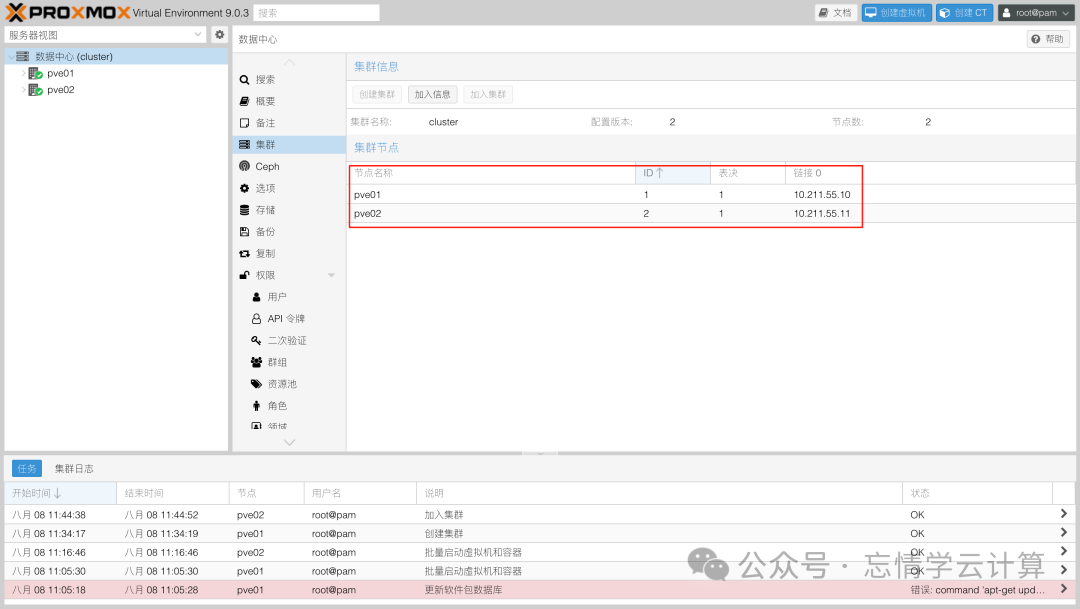This screenshot has height=609, width=1080.
Task: Sort tasks by 用户名 column
Action: click(x=360, y=493)
